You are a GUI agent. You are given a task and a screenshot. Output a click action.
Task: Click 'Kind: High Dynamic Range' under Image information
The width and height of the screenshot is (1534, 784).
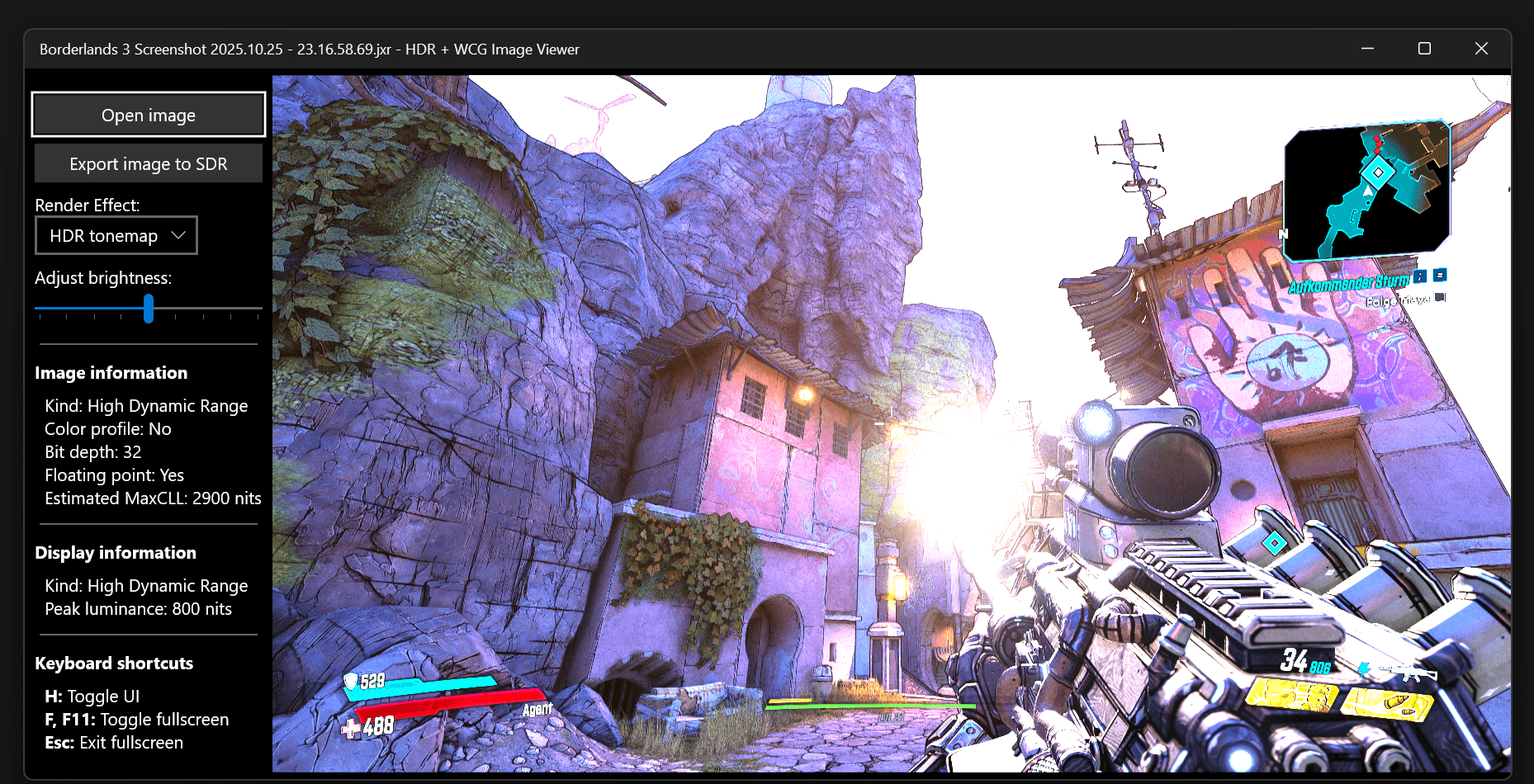tap(146, 406)
